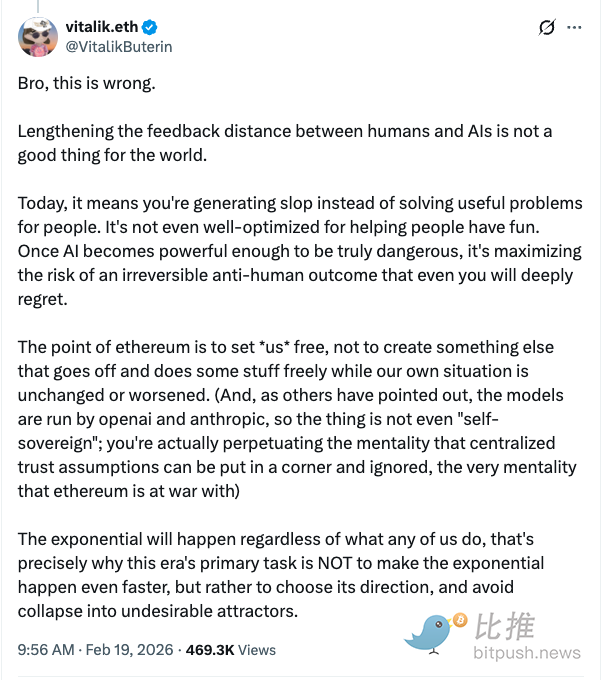Click the blue bird watermark logo
601x680 pixels.
pos(431,632)
